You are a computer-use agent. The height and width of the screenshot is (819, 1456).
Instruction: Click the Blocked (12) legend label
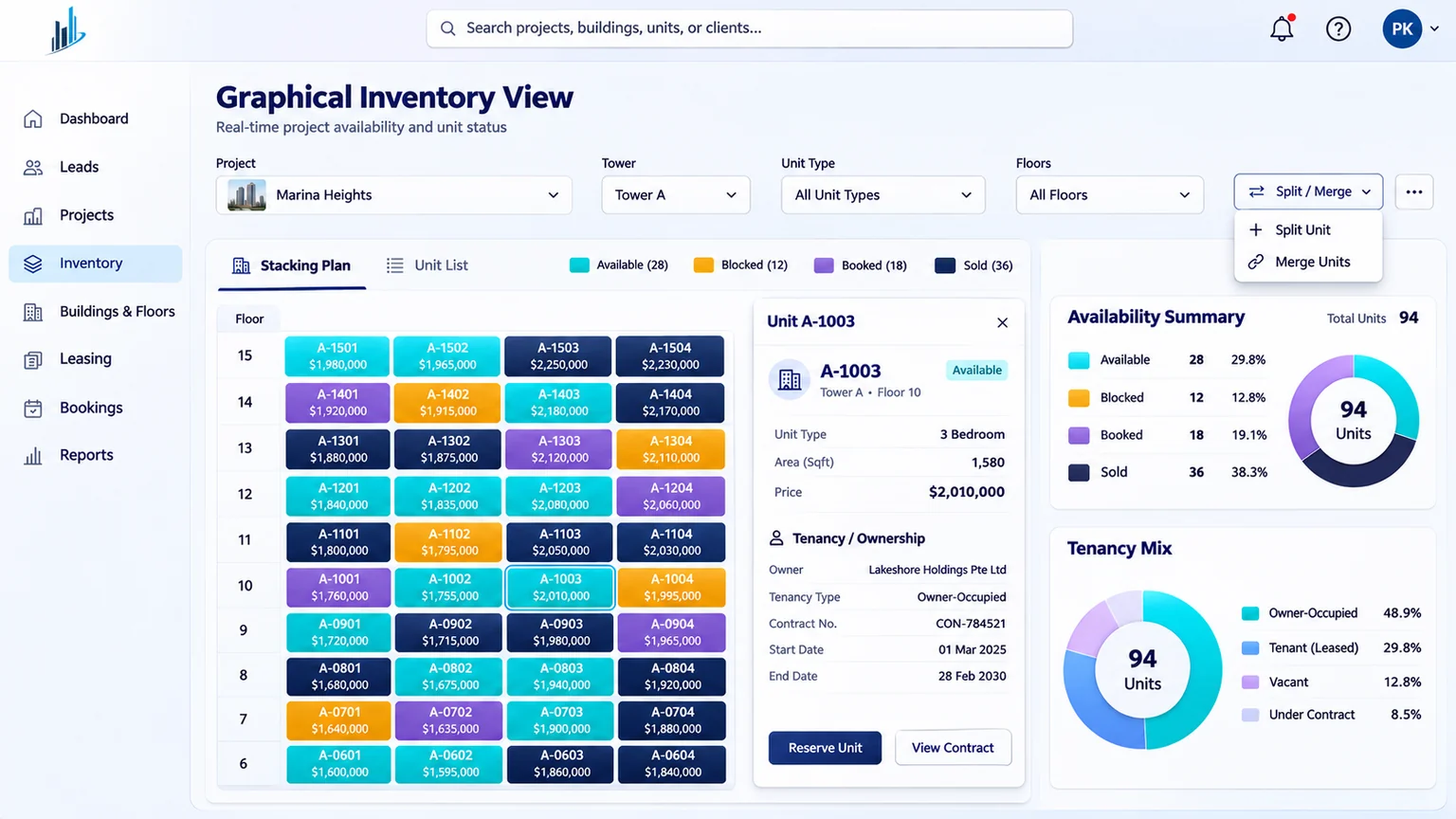click(x=754, y=265)
